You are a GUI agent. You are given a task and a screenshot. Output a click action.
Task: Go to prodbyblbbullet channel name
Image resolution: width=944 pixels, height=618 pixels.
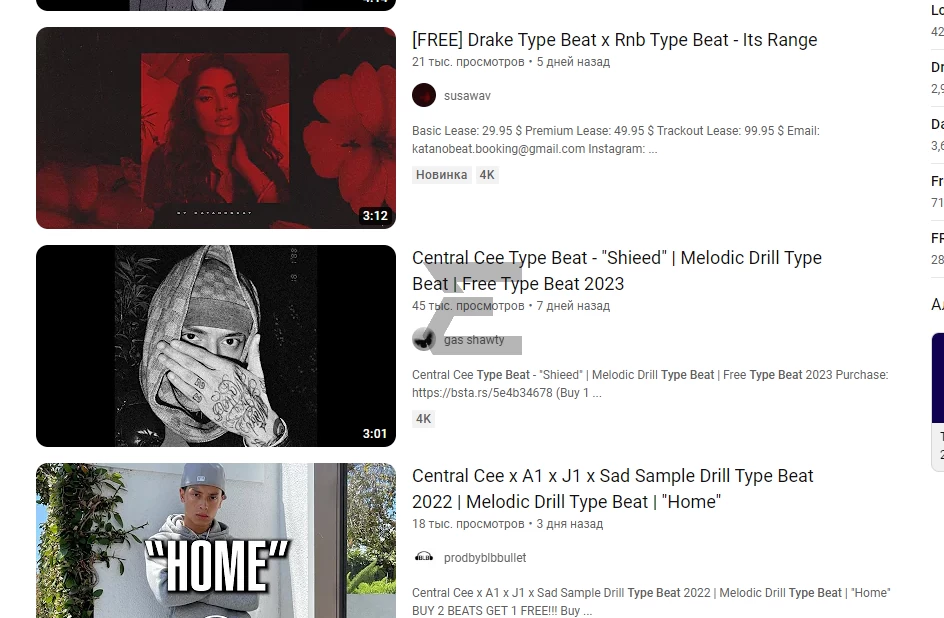(485, 558)
